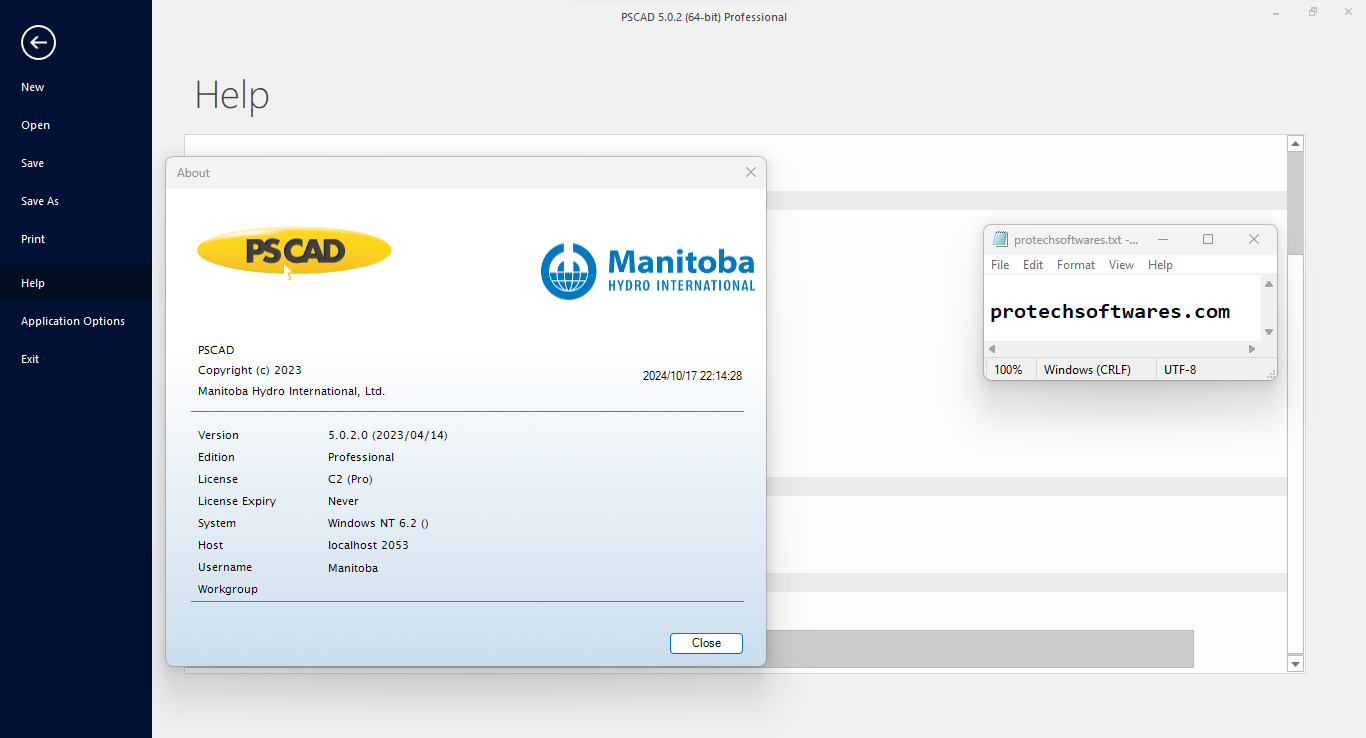
Task: Select Print in the sidebar
Action: coord(33,239)
